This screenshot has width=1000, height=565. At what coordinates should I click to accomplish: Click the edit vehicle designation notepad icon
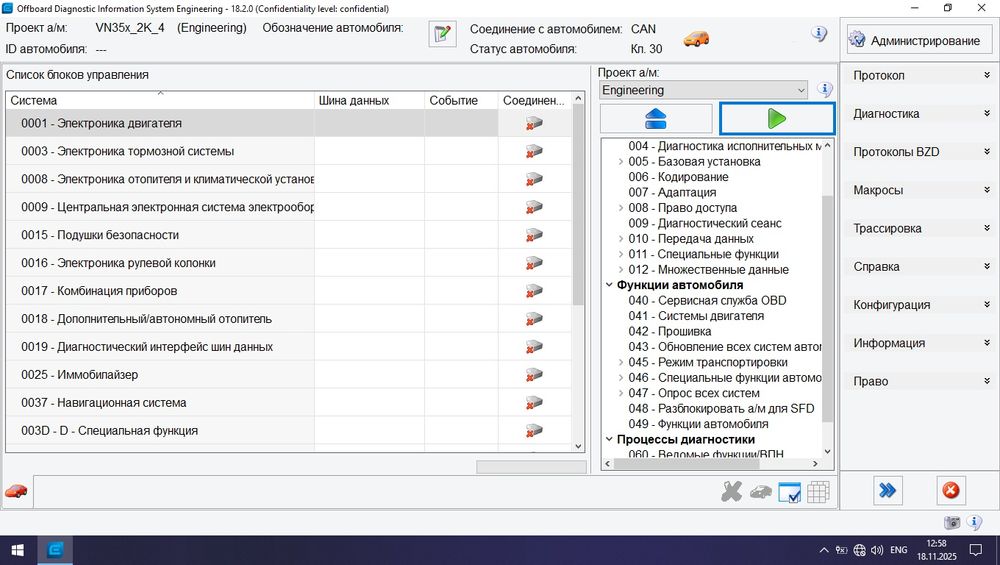(x=442, y=34)
